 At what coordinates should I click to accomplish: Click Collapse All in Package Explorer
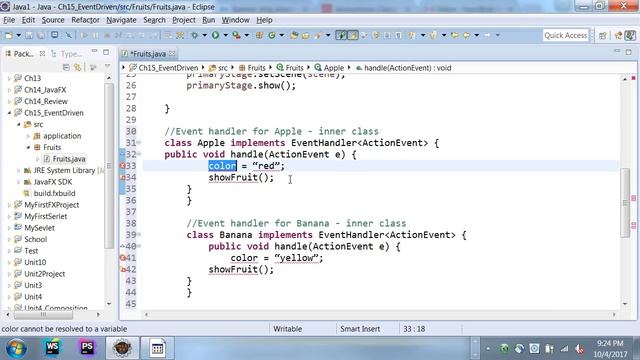pyautogui.click(x=66, y=67)
